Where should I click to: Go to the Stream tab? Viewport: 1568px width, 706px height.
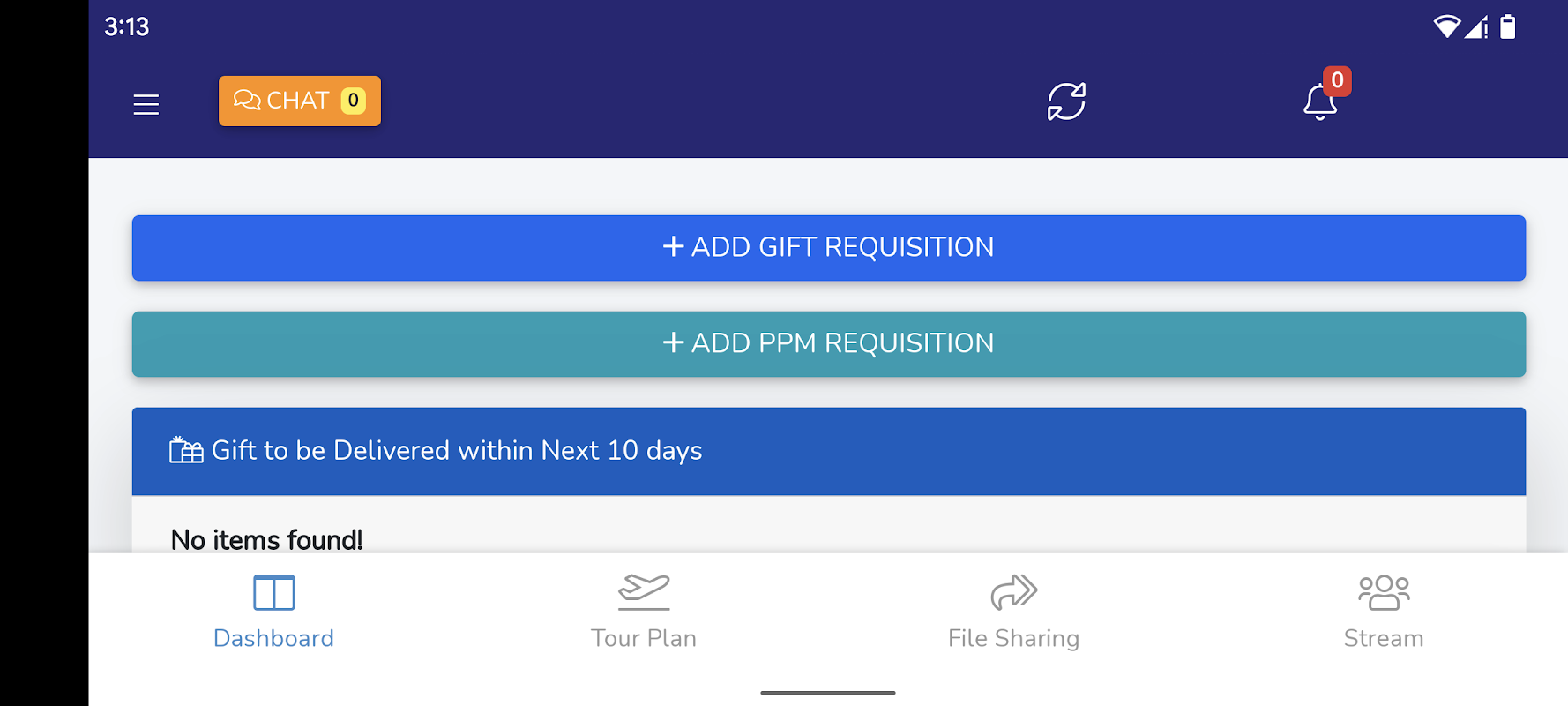pos(1383,637)
